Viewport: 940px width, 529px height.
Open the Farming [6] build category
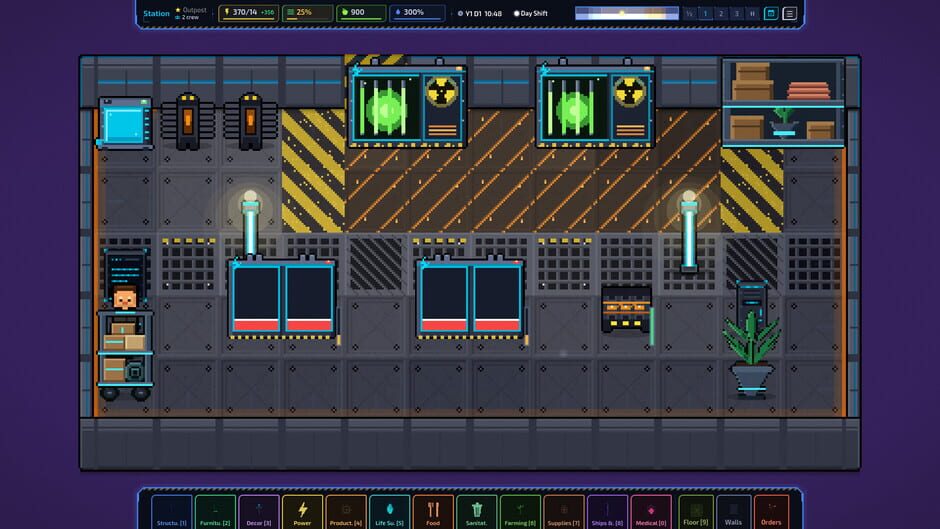click(520, 513)
